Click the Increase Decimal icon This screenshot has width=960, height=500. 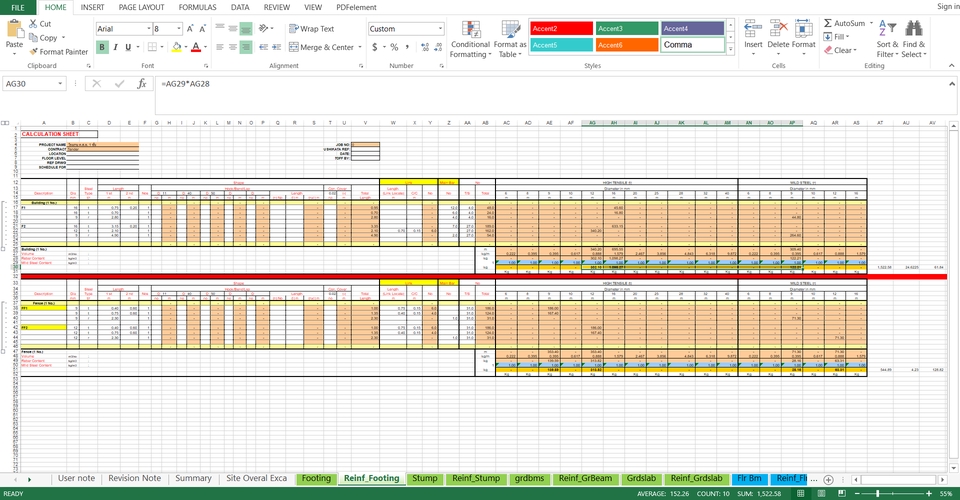click(426, 47)
